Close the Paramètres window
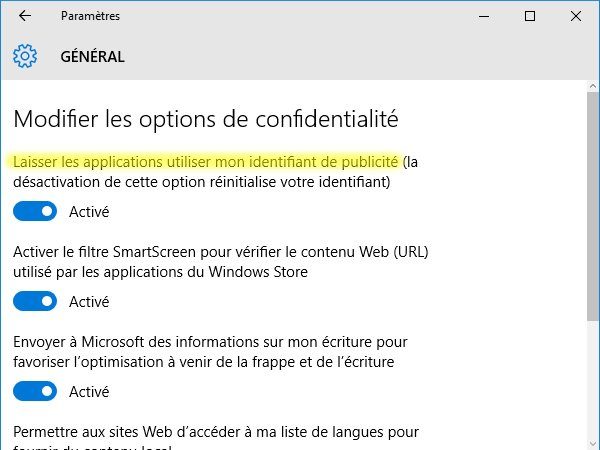The image size is (600, 450). [x=576, y=16]
